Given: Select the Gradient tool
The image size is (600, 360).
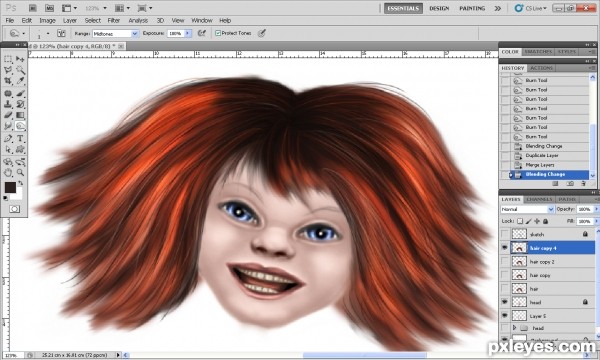Looking at the screenshot, I should point(20,115).
